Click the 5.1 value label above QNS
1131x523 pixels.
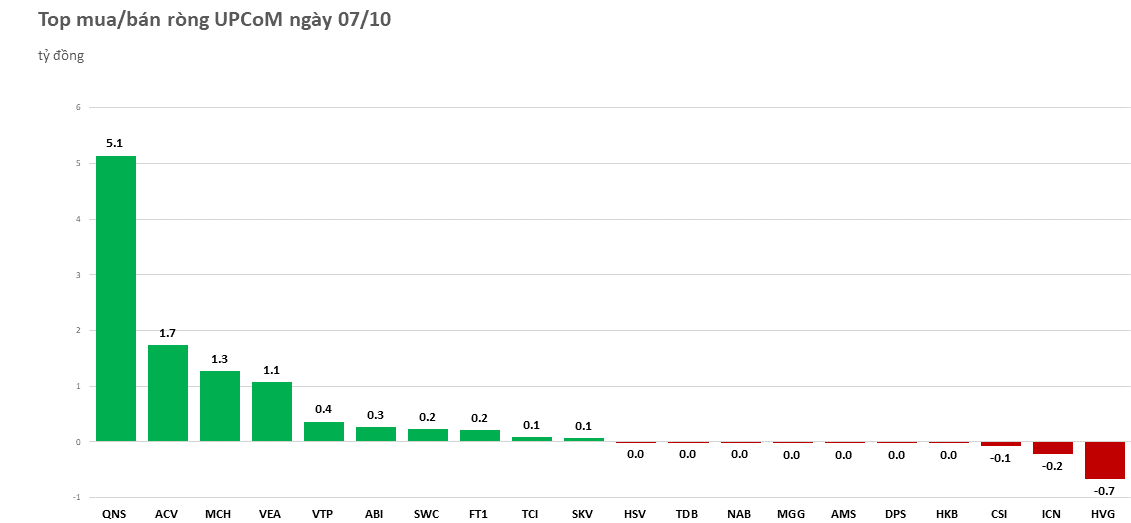pos(115,143)
